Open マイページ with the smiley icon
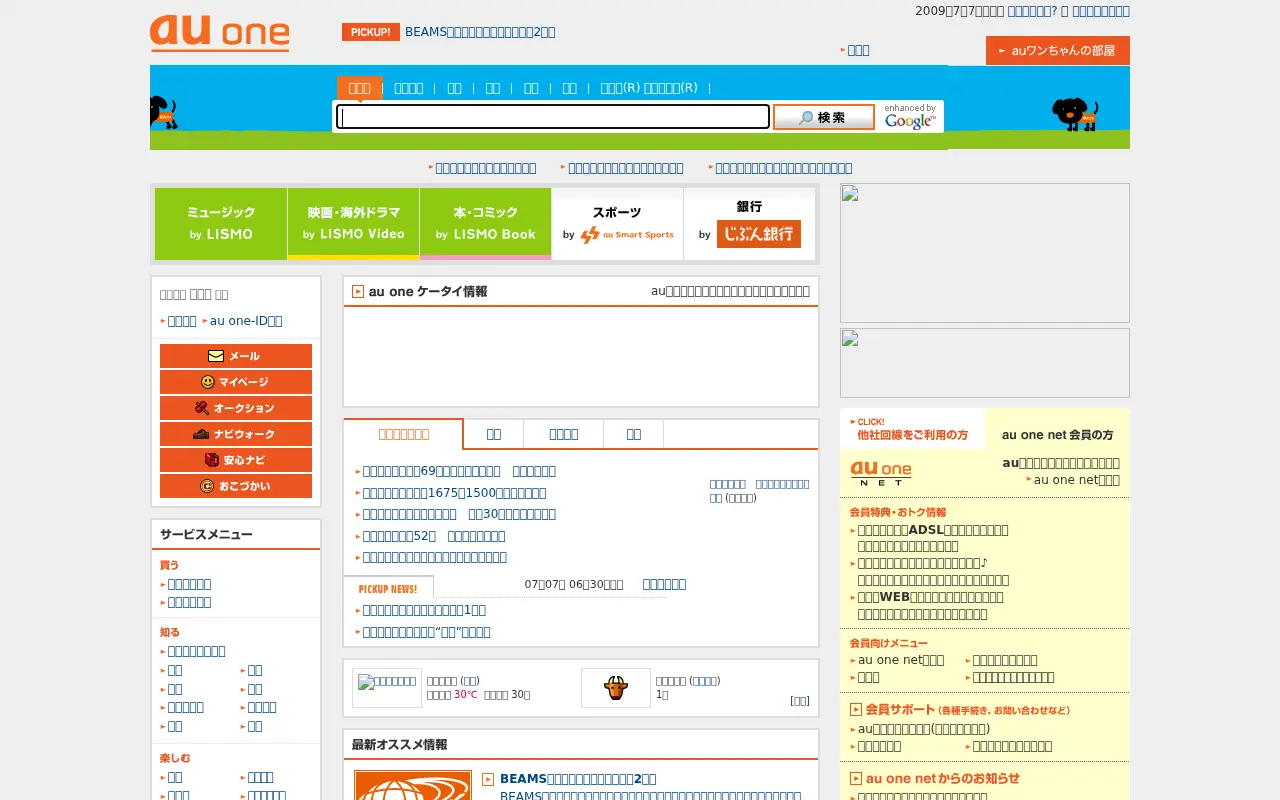The height and width of the screenshot is (800, 1280). click(236, 382)
